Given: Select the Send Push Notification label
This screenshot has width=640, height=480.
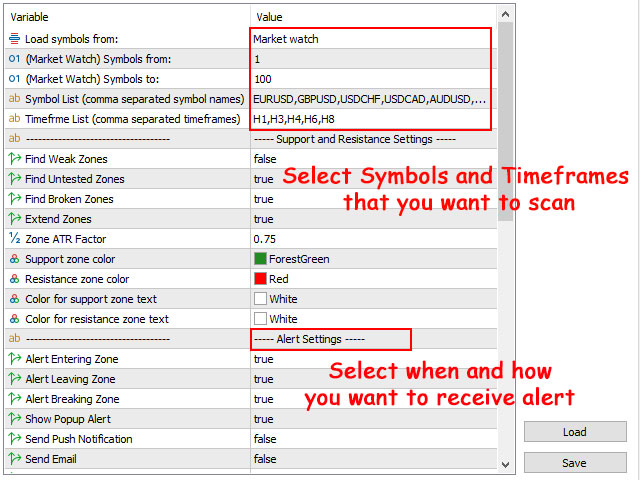Looking at the screenshot, I should click(79, 439).
